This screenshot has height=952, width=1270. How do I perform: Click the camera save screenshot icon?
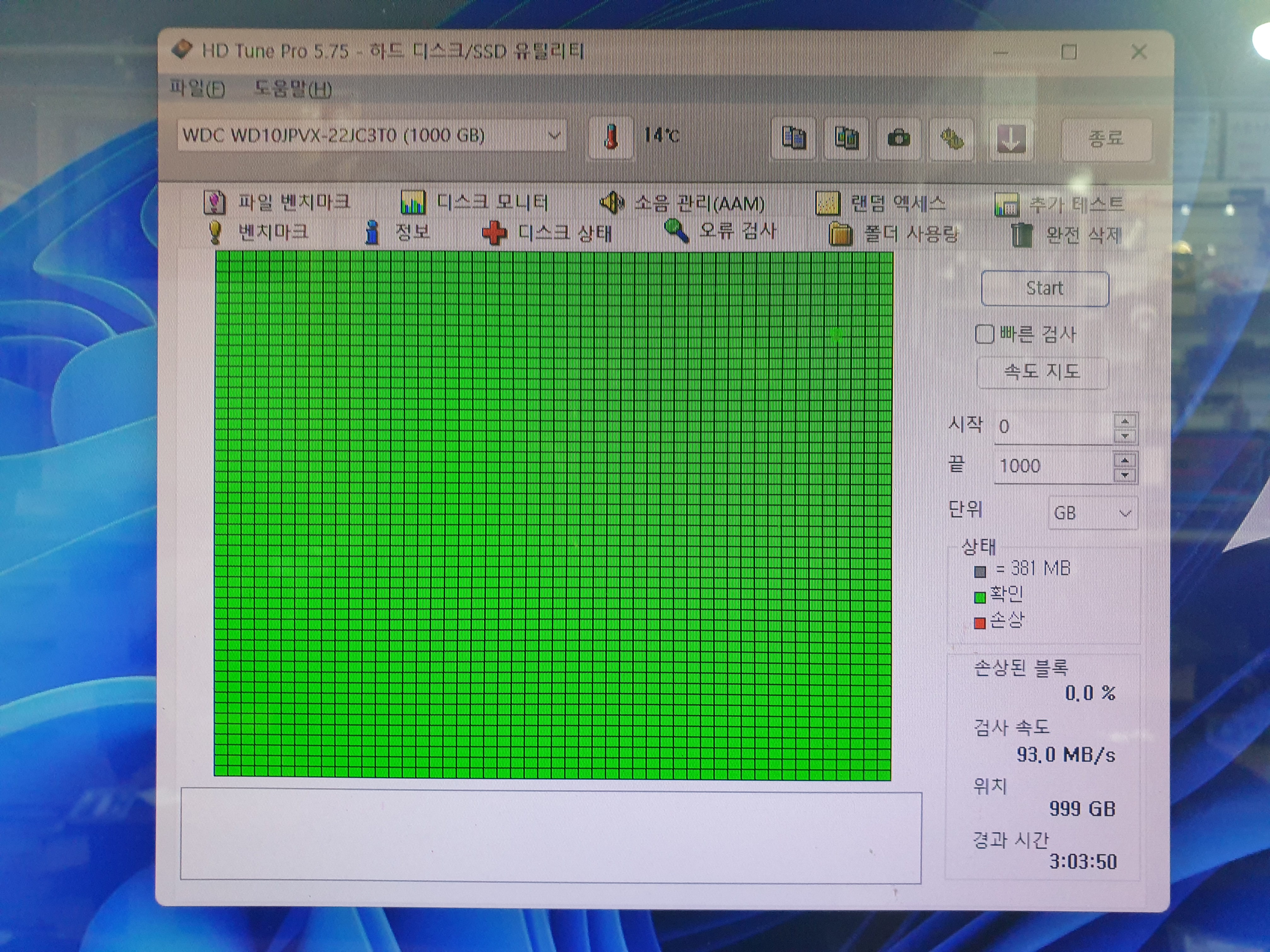click(x=899, y=138)
